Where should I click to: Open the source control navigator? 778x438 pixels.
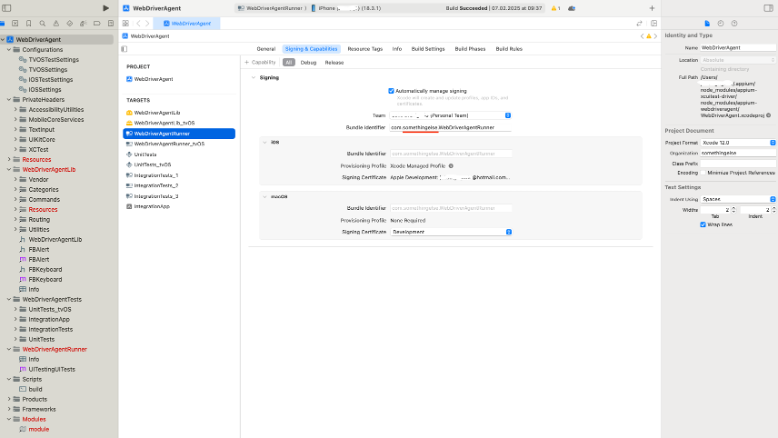coord(15,23)
